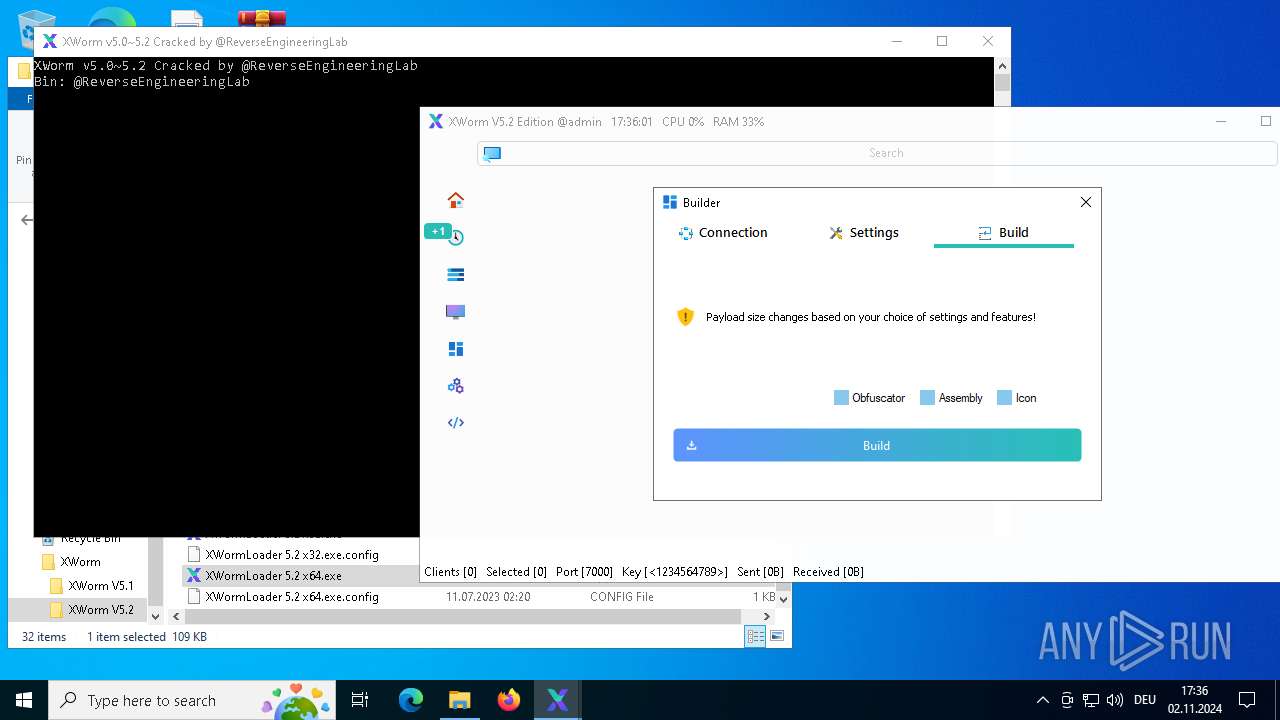Click Received [0B] in status bar
The width and height of the screenshot is (1280, 720).
[x=828, y=572]
